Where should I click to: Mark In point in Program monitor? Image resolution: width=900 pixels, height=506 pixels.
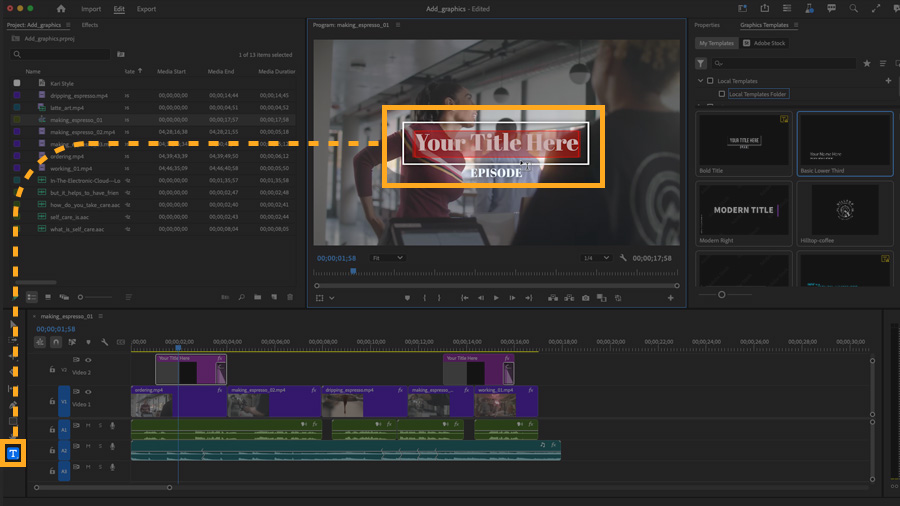point(425,298)
